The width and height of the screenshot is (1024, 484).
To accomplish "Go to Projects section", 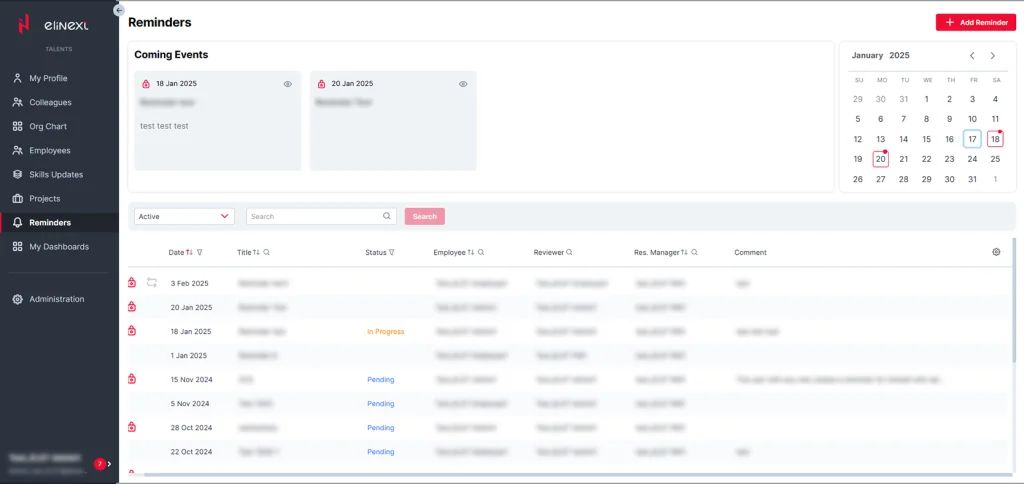I will pyautogui.click(x=44, y=199).
